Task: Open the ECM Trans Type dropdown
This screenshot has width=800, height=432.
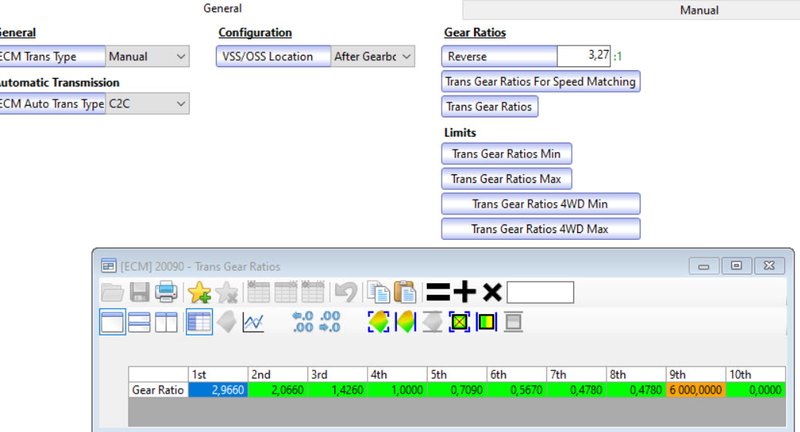Action: pos(147,56)
